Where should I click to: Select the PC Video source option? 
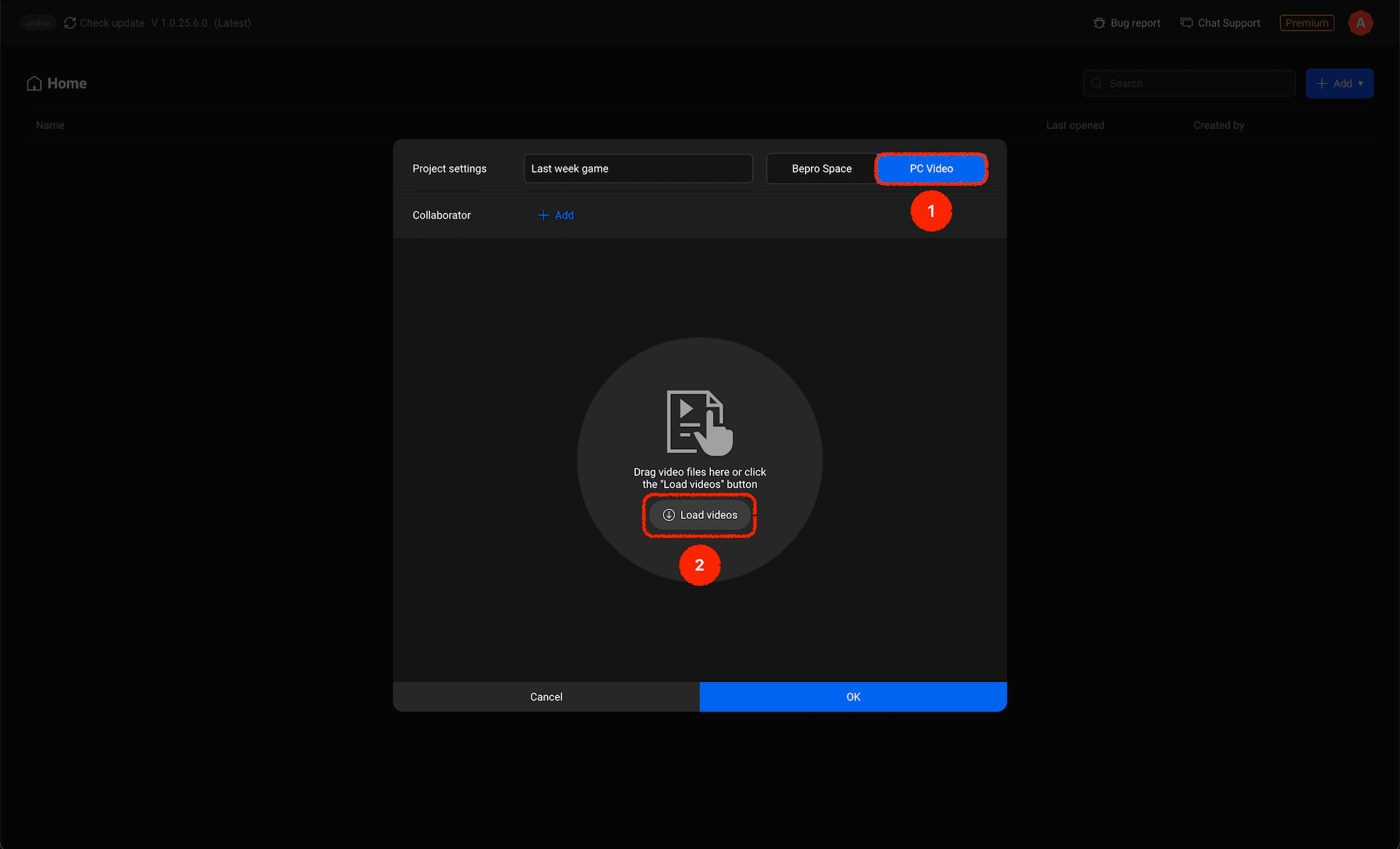(x=931, y=169)
